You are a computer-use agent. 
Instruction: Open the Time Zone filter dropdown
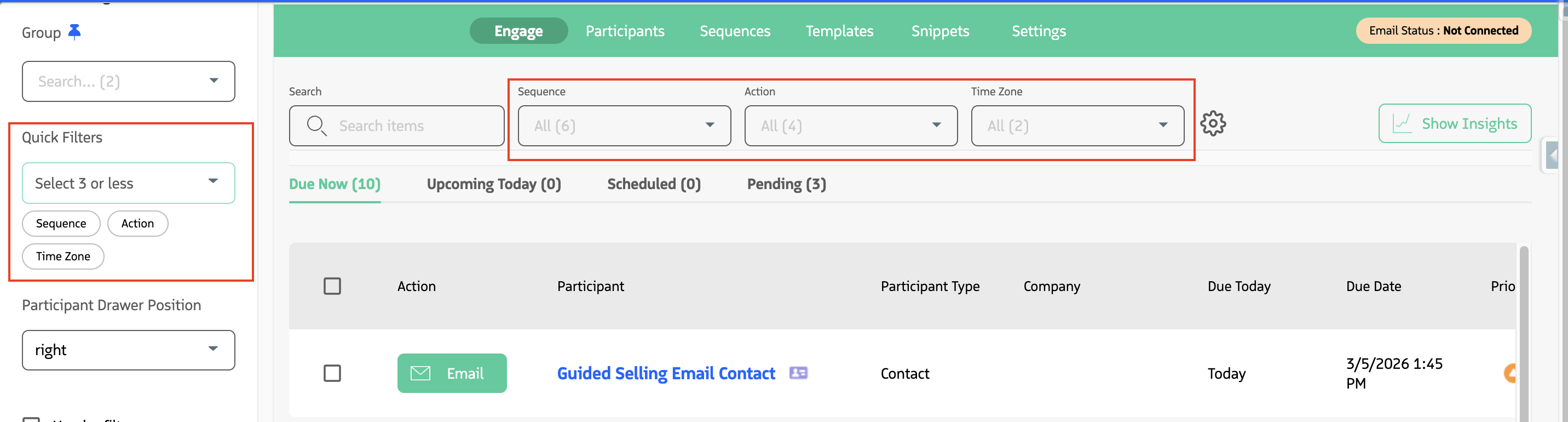pyautogui.click(x=1077, y=126)
